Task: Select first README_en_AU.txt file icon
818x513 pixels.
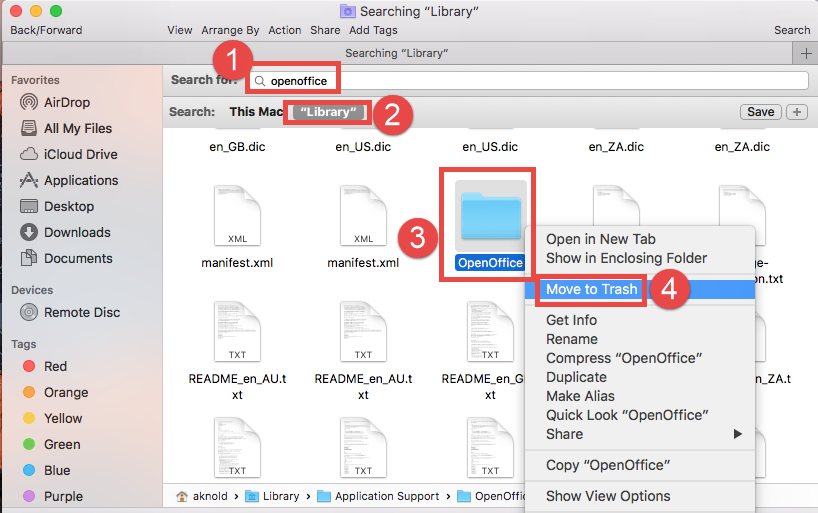Action: click(x=237, y=331)
